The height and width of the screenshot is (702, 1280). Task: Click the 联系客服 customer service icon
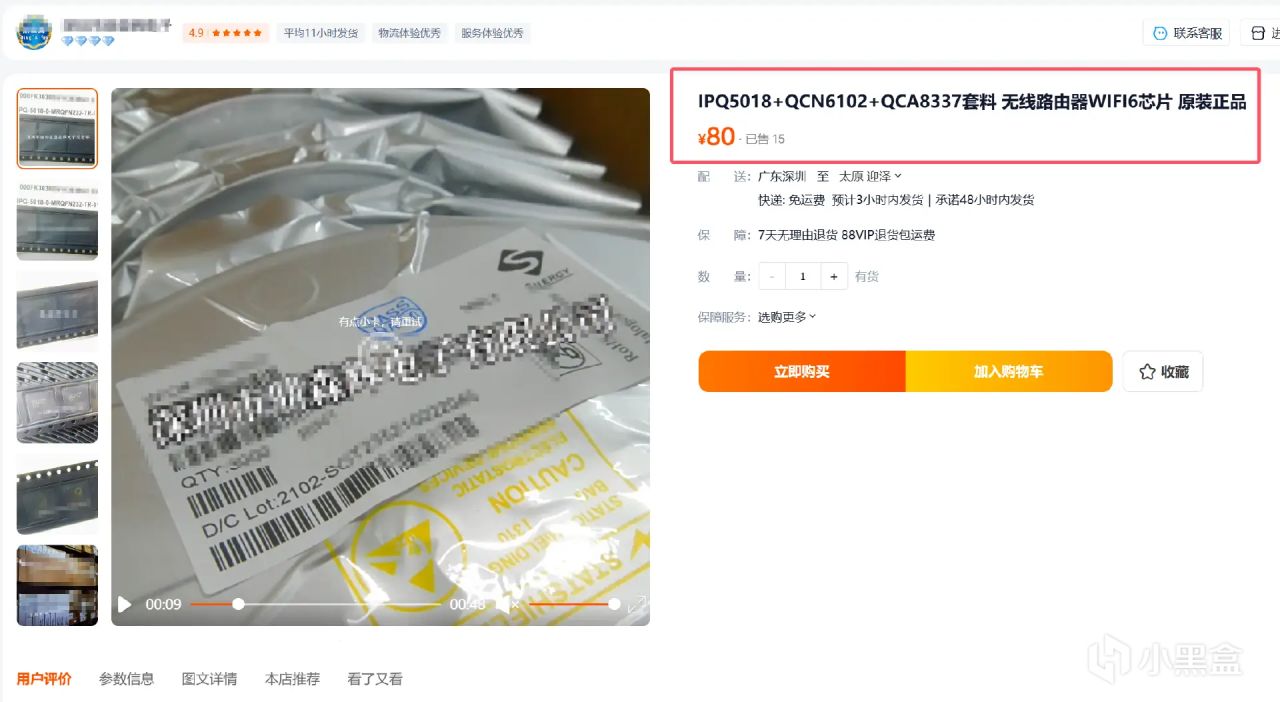point(1160,33)
